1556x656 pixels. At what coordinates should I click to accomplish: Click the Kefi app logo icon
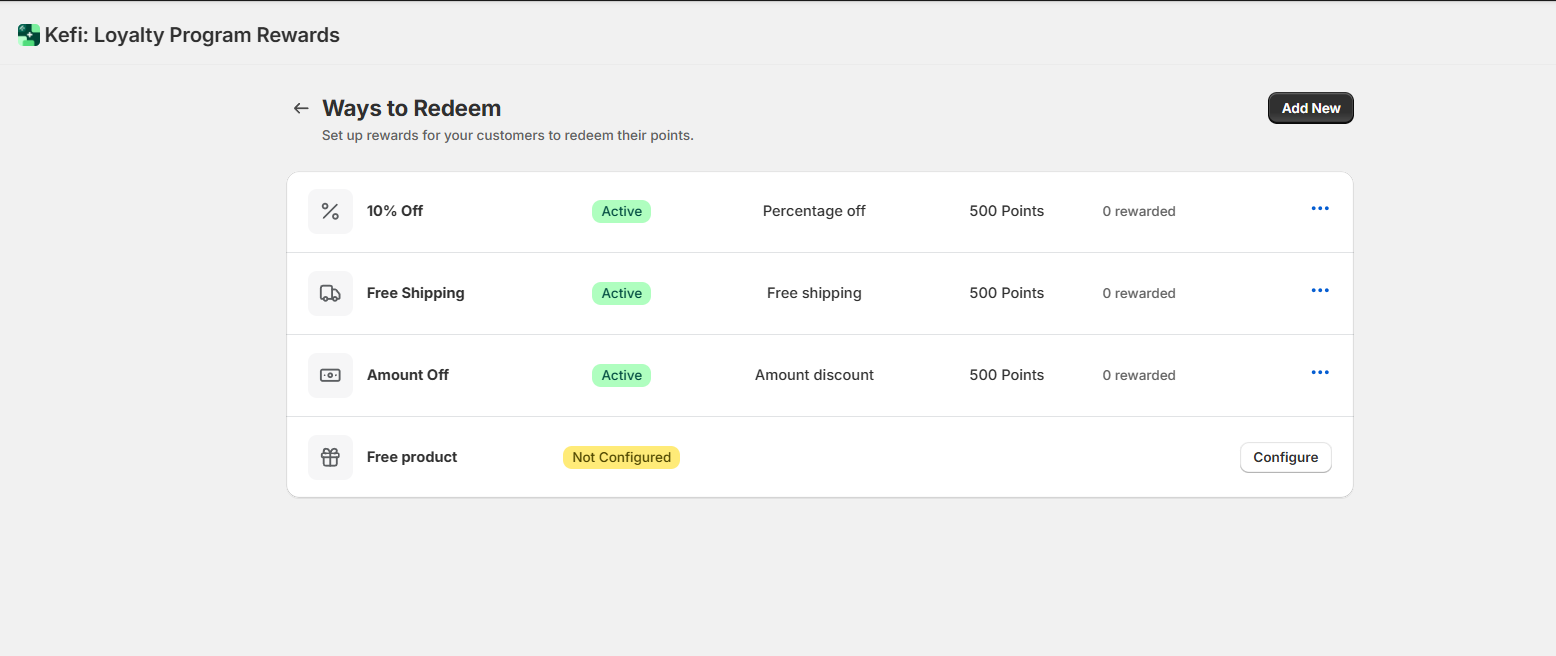[x=29, y=35]
